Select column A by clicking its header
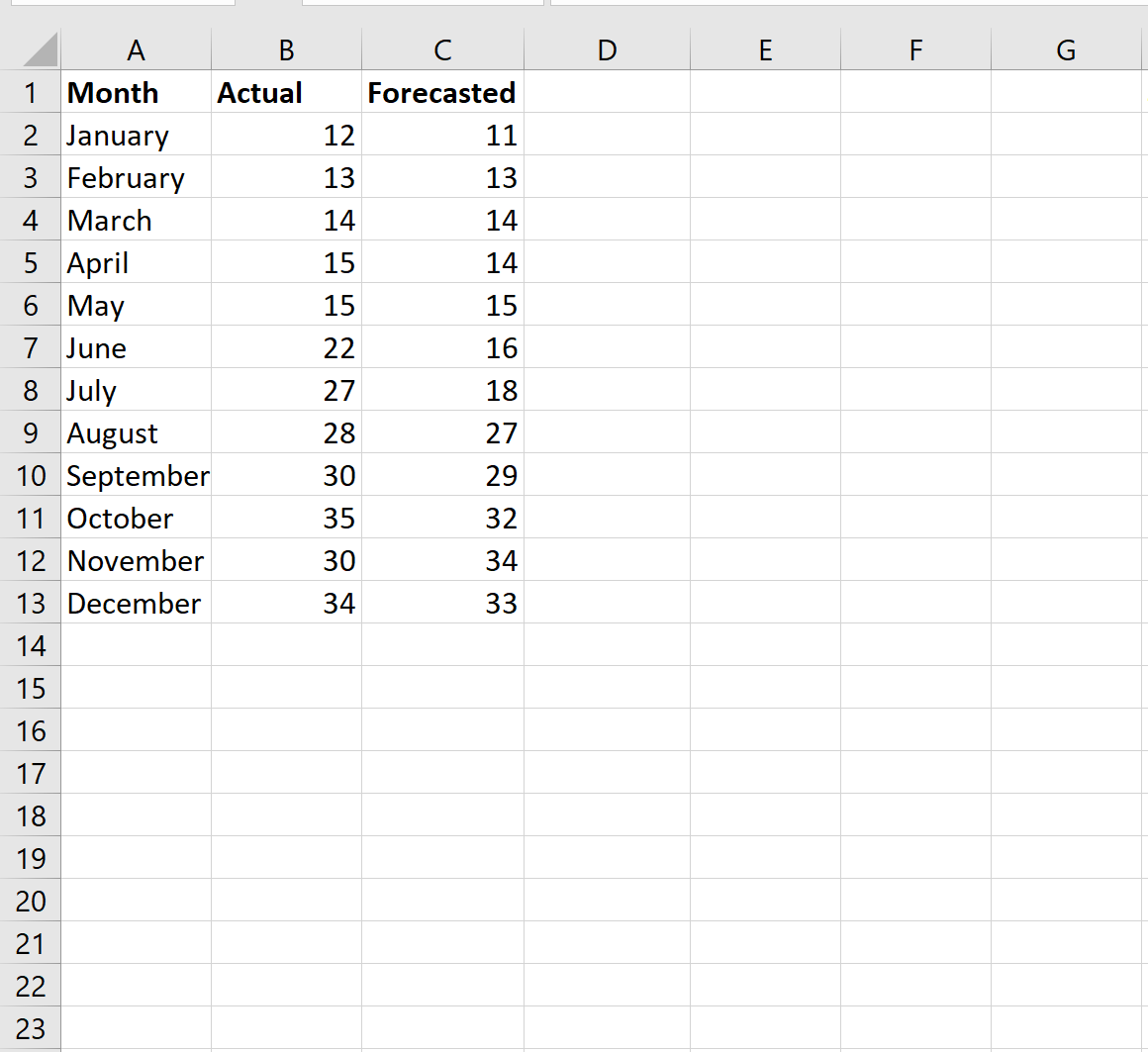 137,49
